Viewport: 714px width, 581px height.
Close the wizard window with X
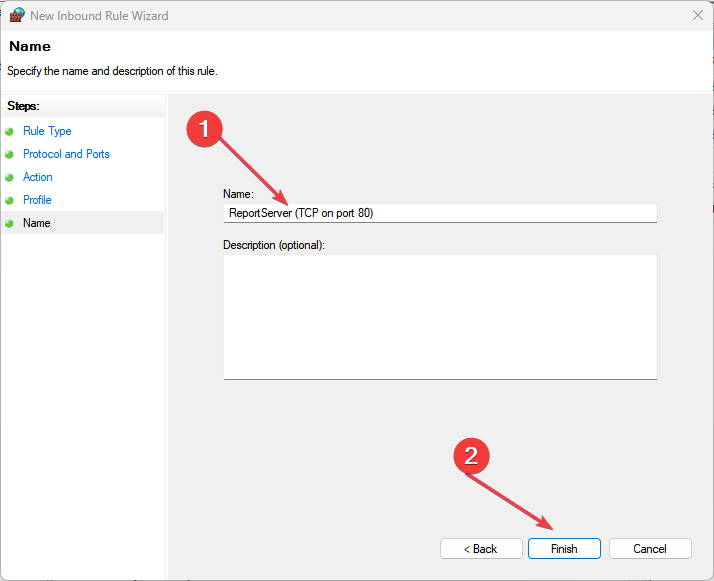696,15
